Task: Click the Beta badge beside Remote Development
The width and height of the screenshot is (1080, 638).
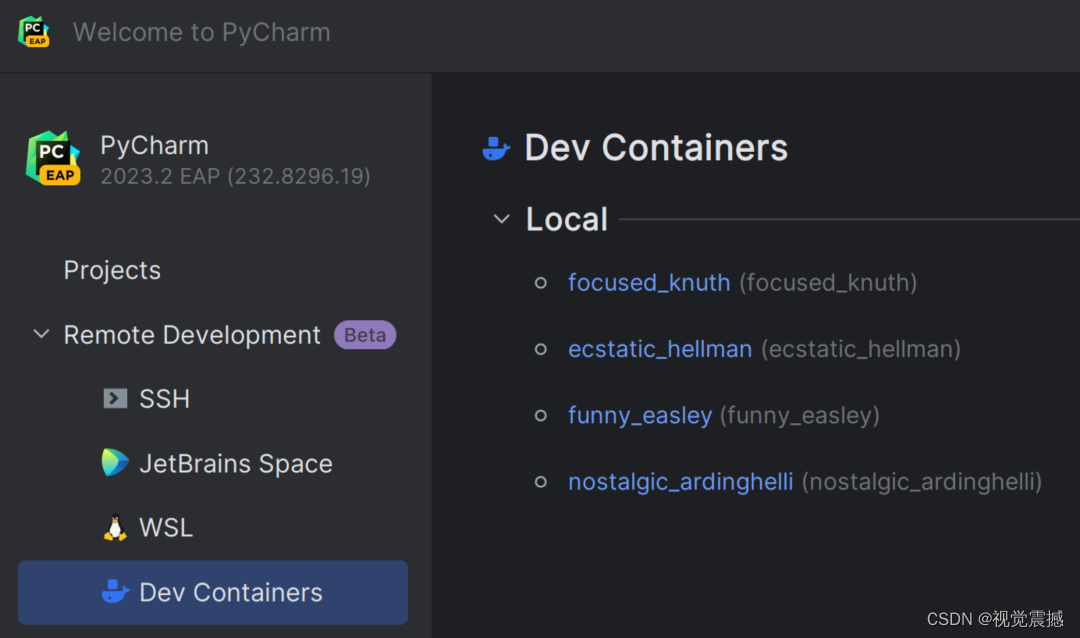Action: click(x=365, y=335)
